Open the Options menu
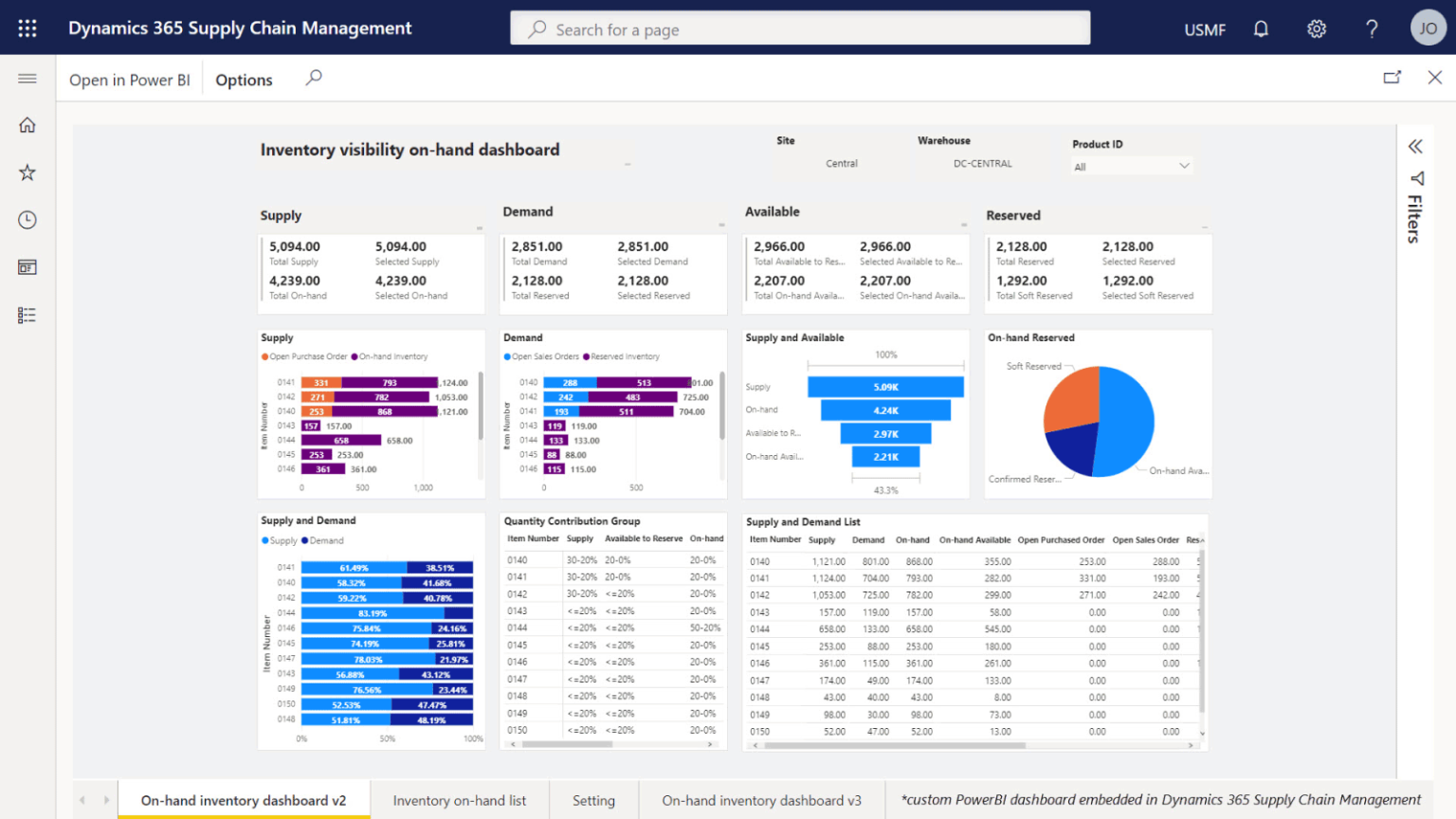 pyautogui.click(x=243, y=79)
